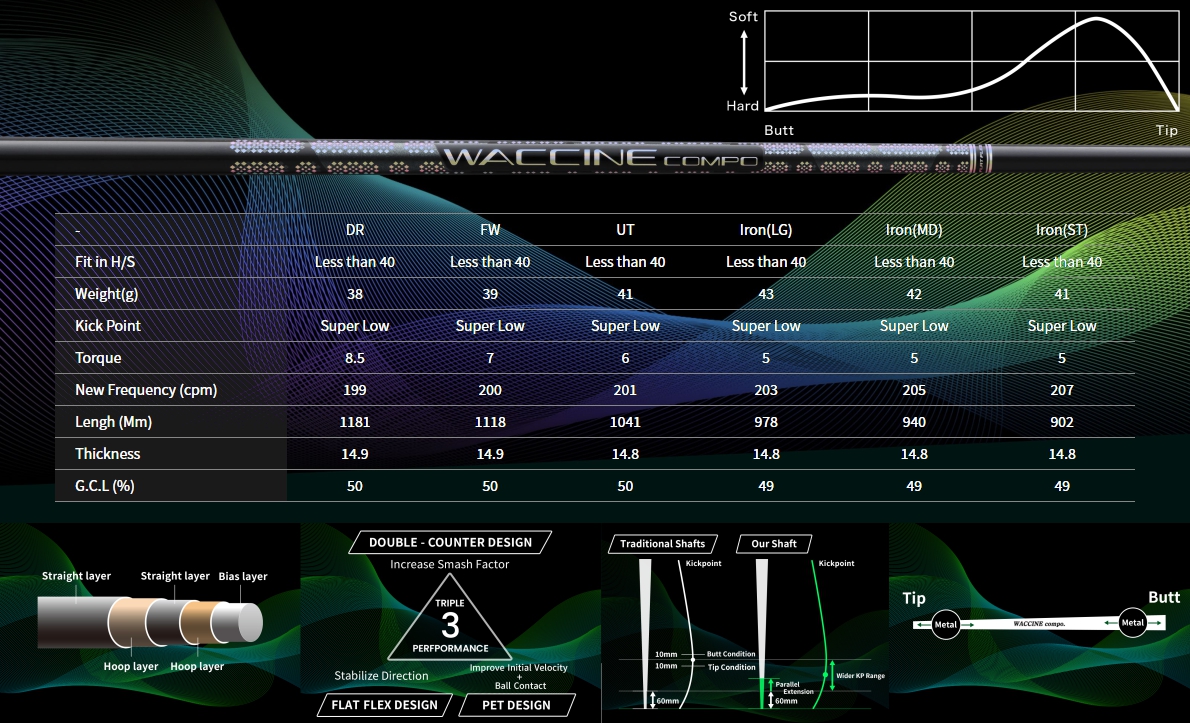This screenshot has width=1190, height=723.
Task: Click 'Increase Smash Factor' text
Action: coord(449,564)
